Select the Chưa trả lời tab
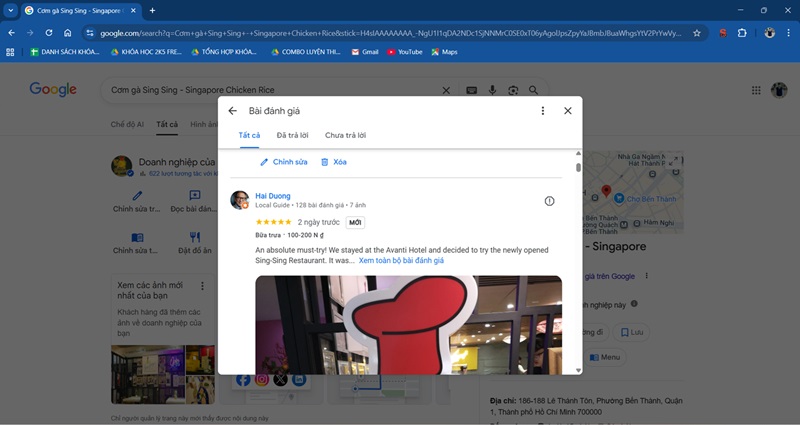This screenshot has height=425, width=800. click(345, 135)
